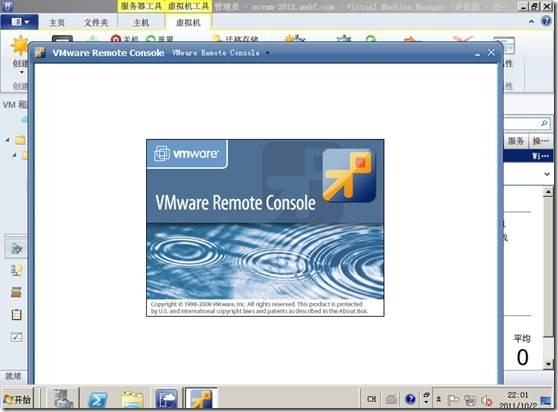Click the 操… column header

tap(541, 141)
